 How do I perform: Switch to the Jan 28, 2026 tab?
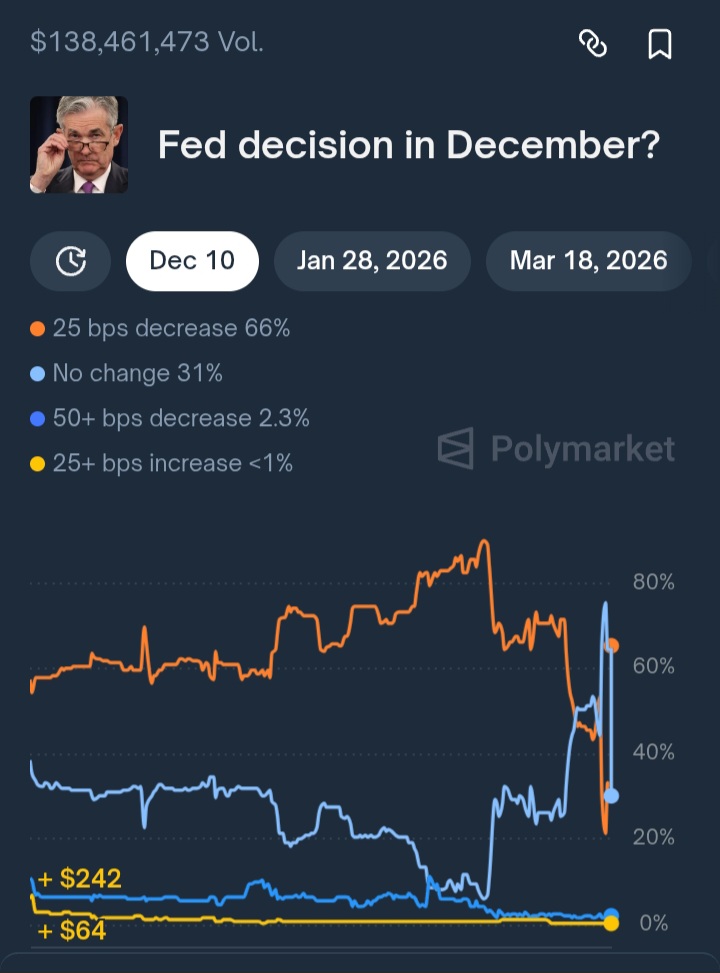[372, 261]
